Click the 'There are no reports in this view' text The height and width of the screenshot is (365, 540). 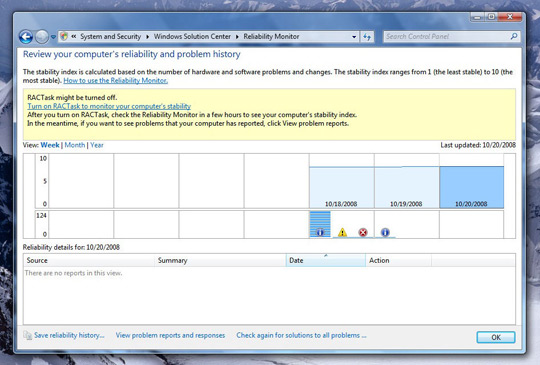(73, 273)
